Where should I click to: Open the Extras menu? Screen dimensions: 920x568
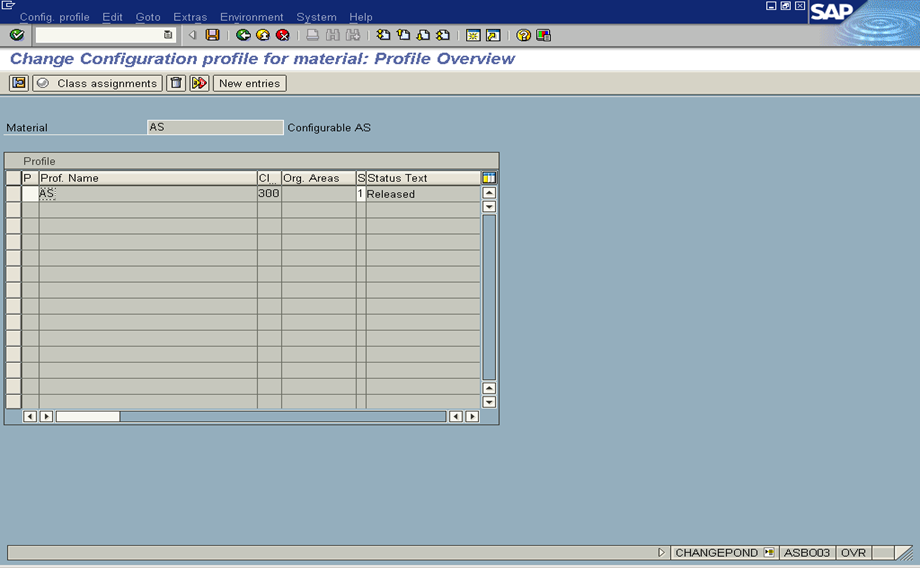pos(190,17)
